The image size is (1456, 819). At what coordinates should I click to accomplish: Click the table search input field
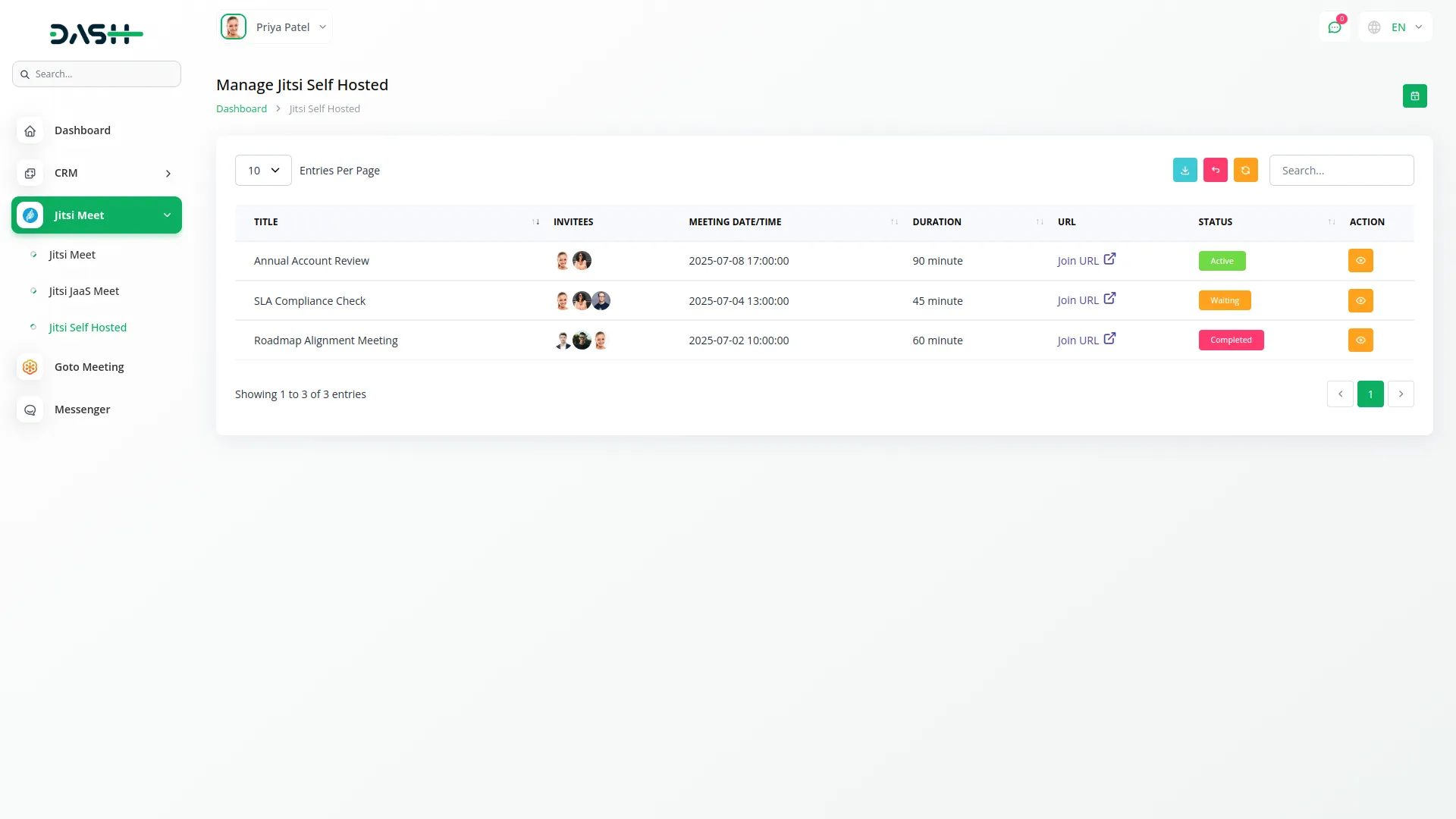click(x=1341, y=171)
